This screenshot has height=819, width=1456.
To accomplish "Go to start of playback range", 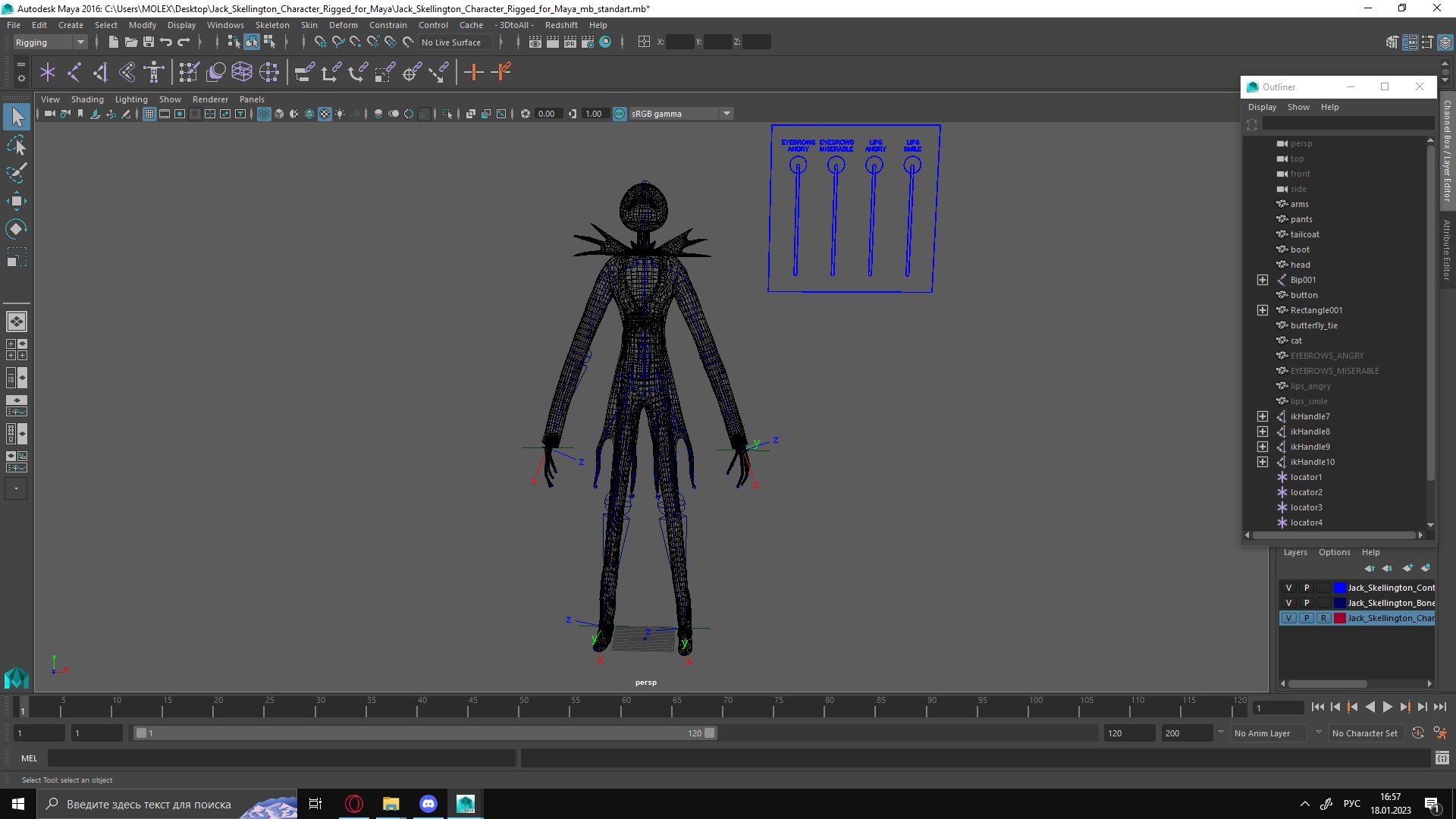I will pyautogui.click(x=1317, y=707).
